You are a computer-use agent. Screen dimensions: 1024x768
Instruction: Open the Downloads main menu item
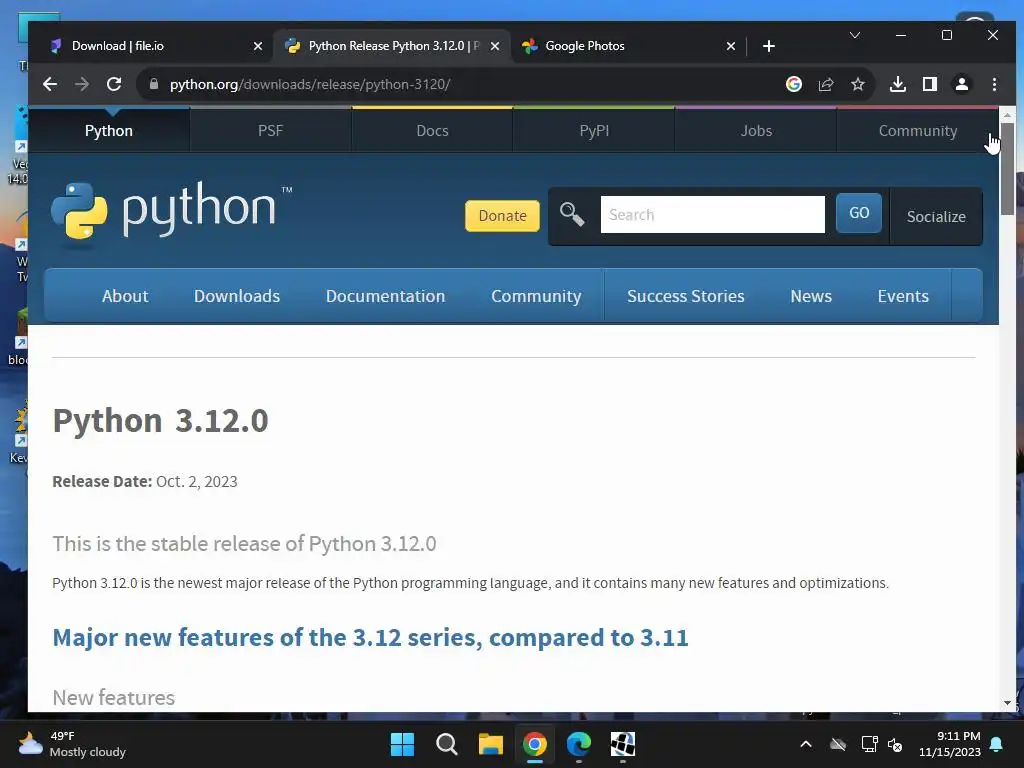pyautogui.click(x=237, y=296)
